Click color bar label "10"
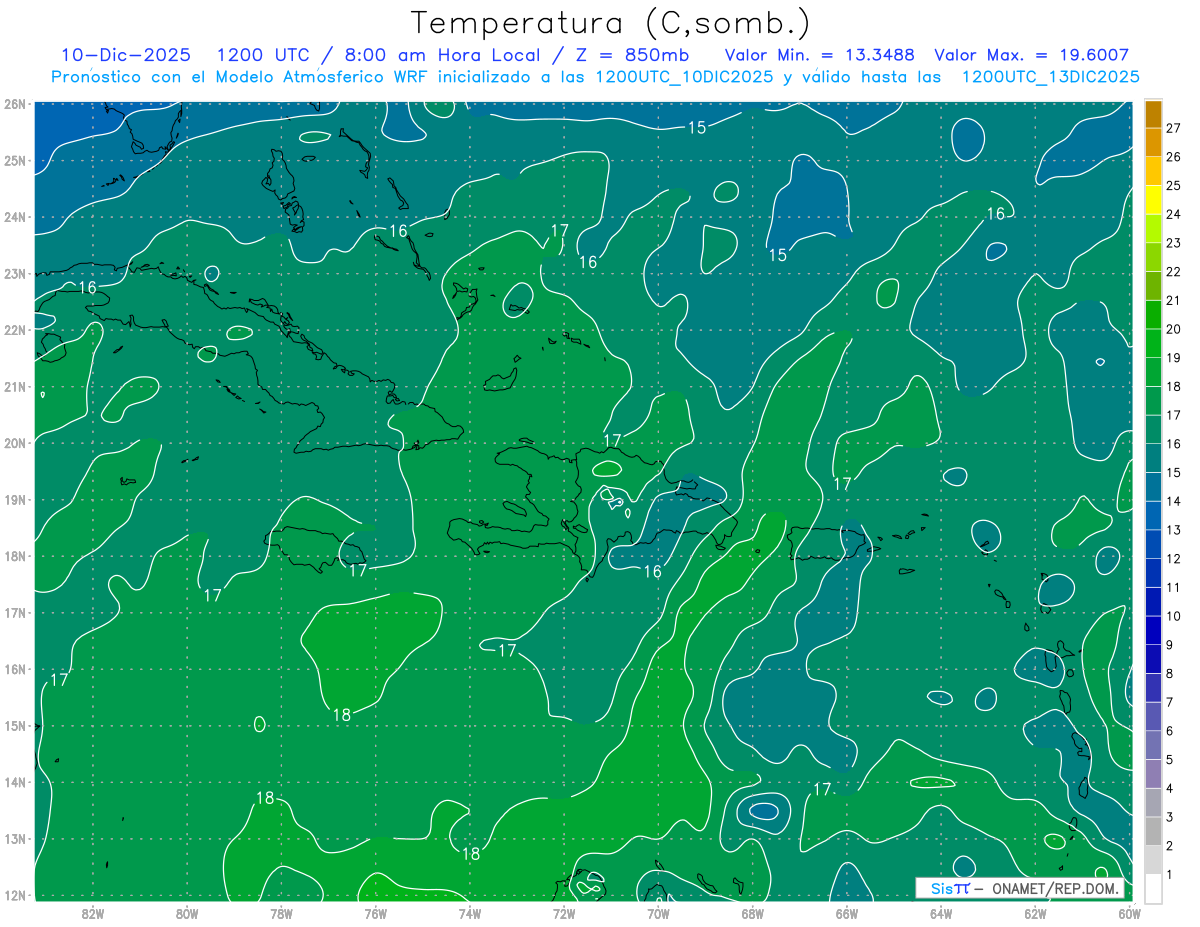The image size is (1200, 927). (1174, 616)
